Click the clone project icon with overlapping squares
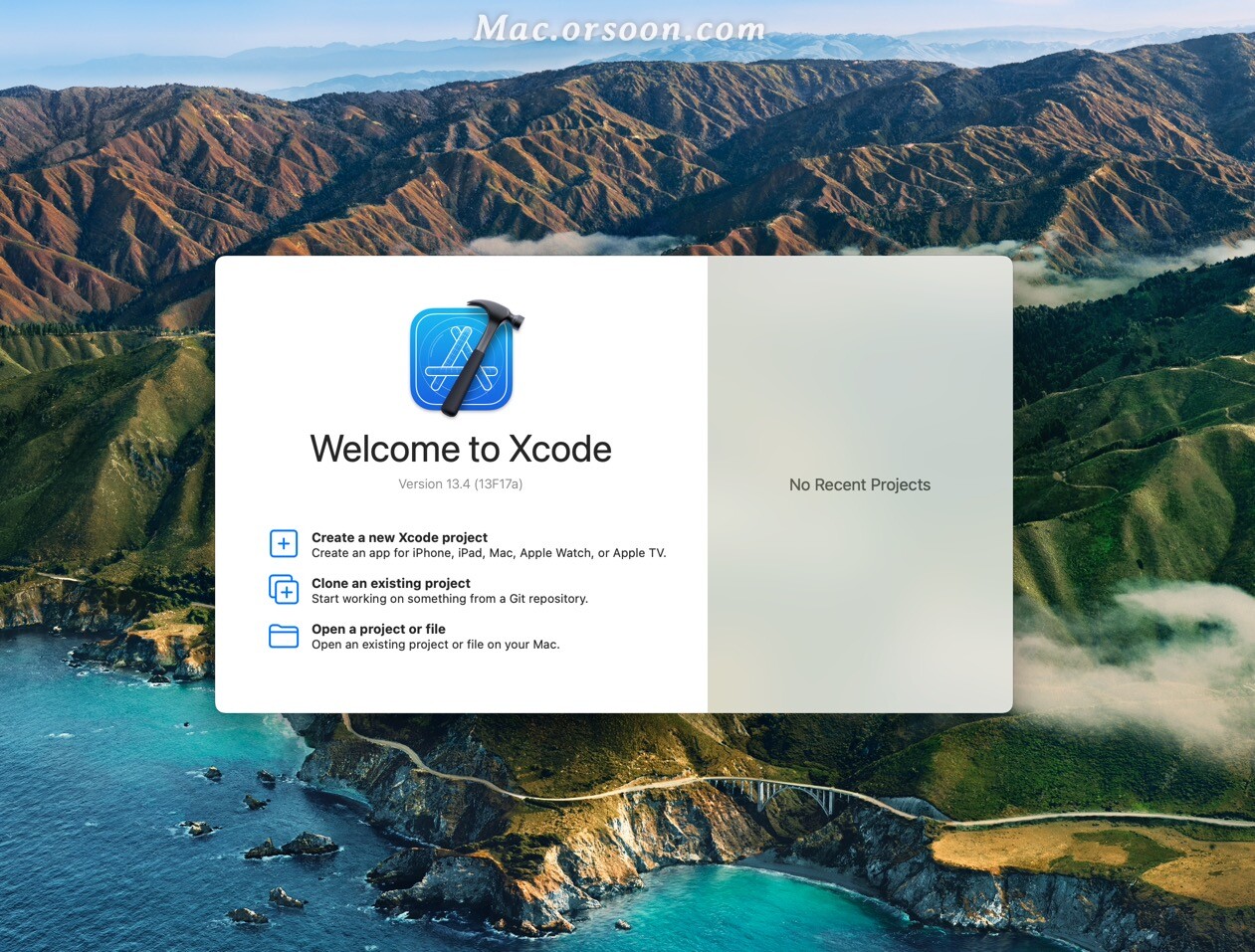The image size is (1255, 952). (284, 590)
